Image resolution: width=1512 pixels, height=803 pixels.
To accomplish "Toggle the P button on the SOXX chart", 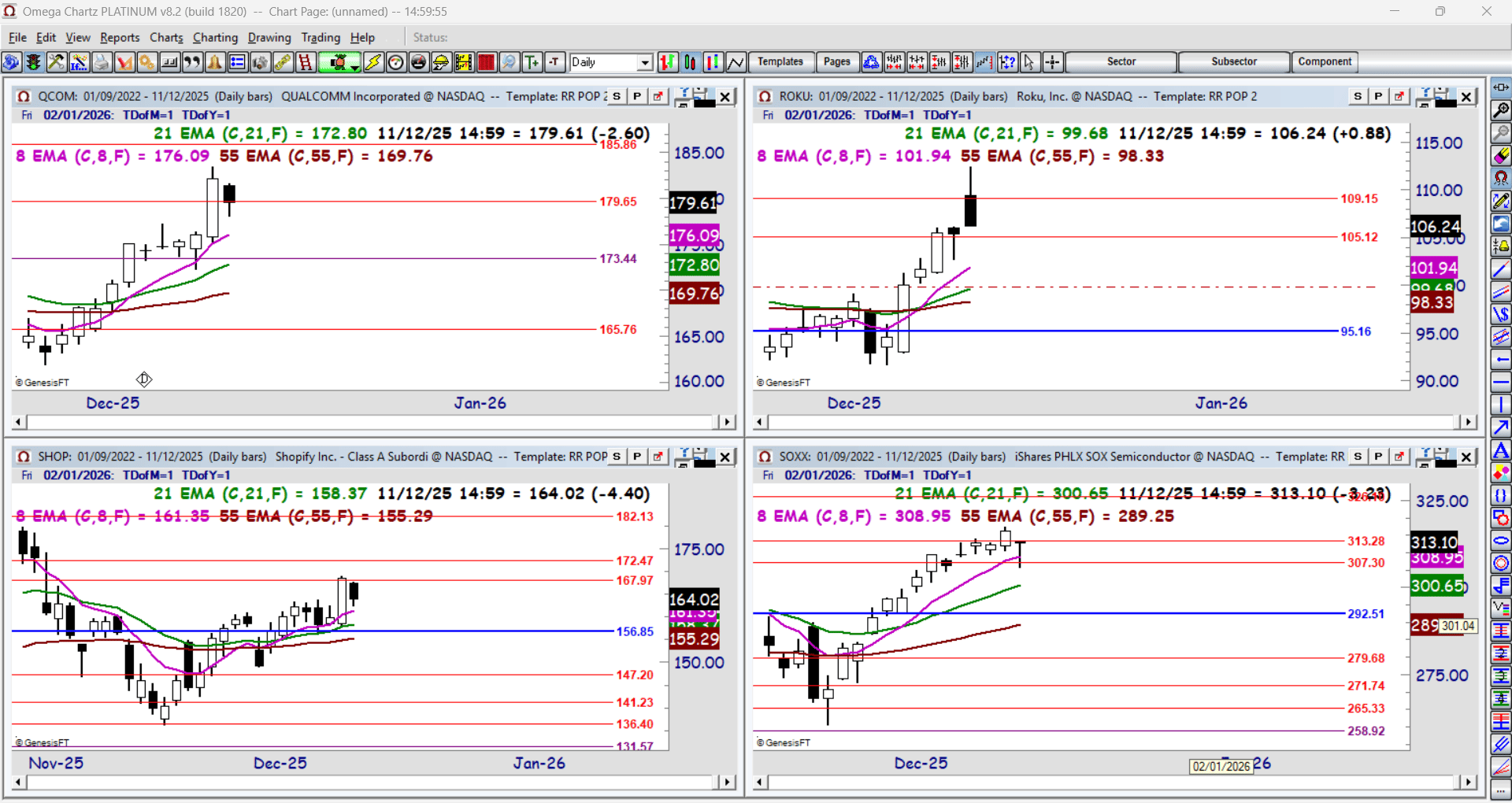I will [1378, 457].
